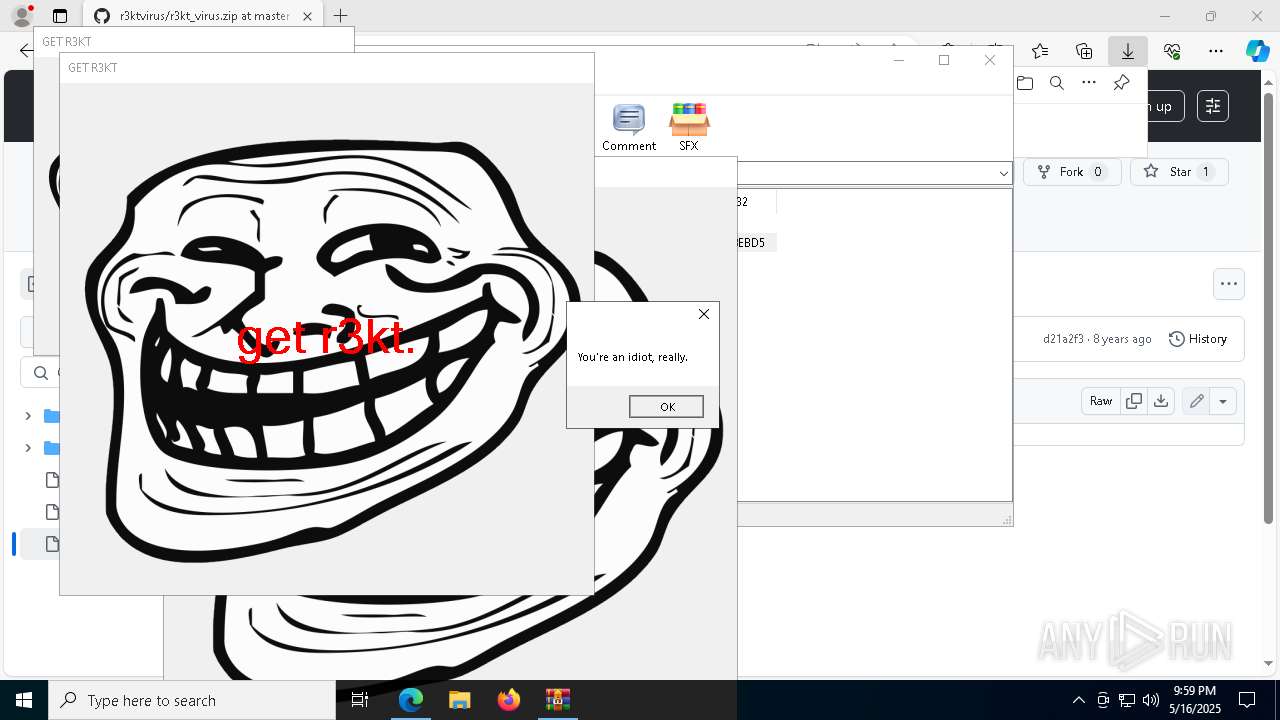Open Edge Favorites star icon
The image size is (1280, 720).
pos(1040,51)
